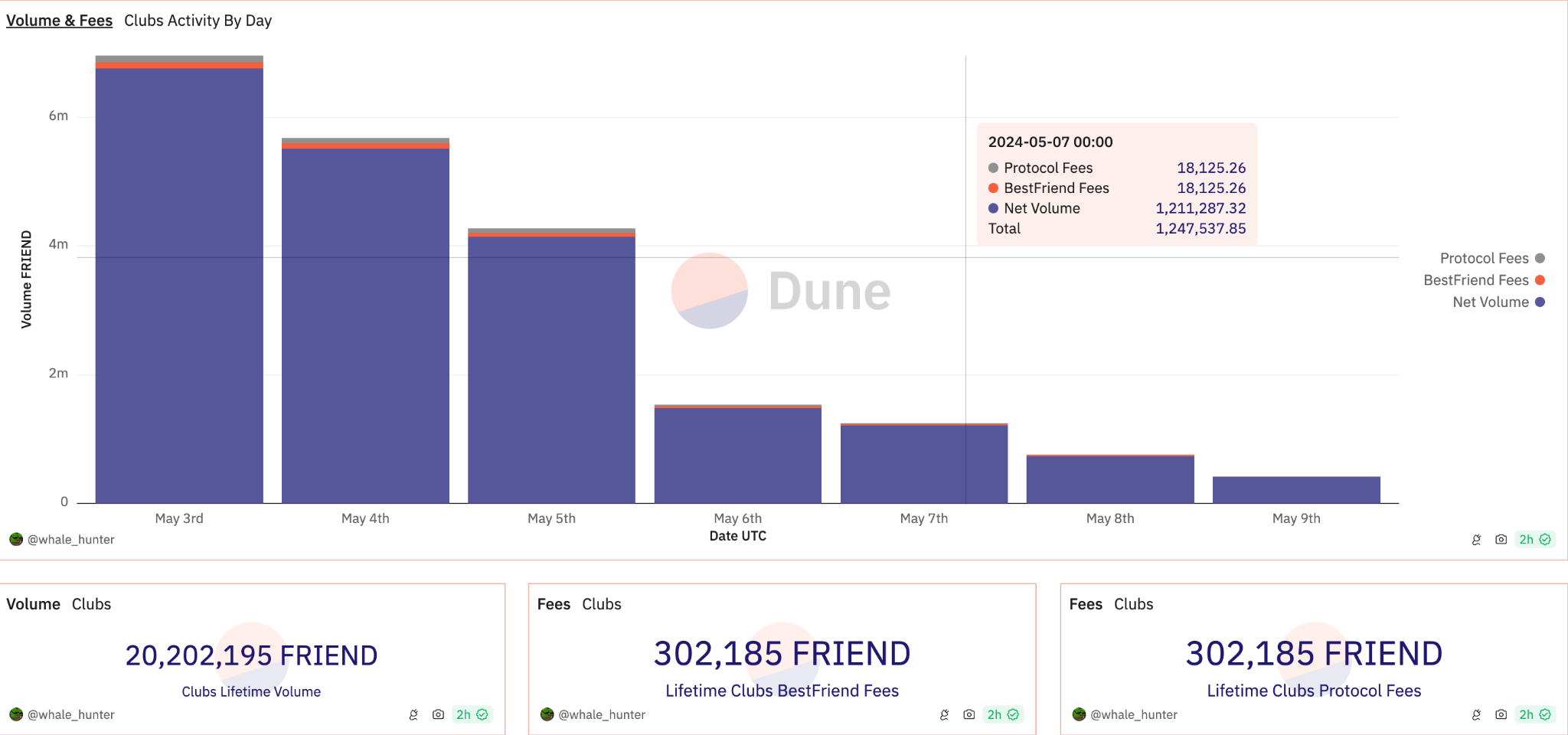
Task: Click the camera icon under the main chart
Action: click(1501, 540)
